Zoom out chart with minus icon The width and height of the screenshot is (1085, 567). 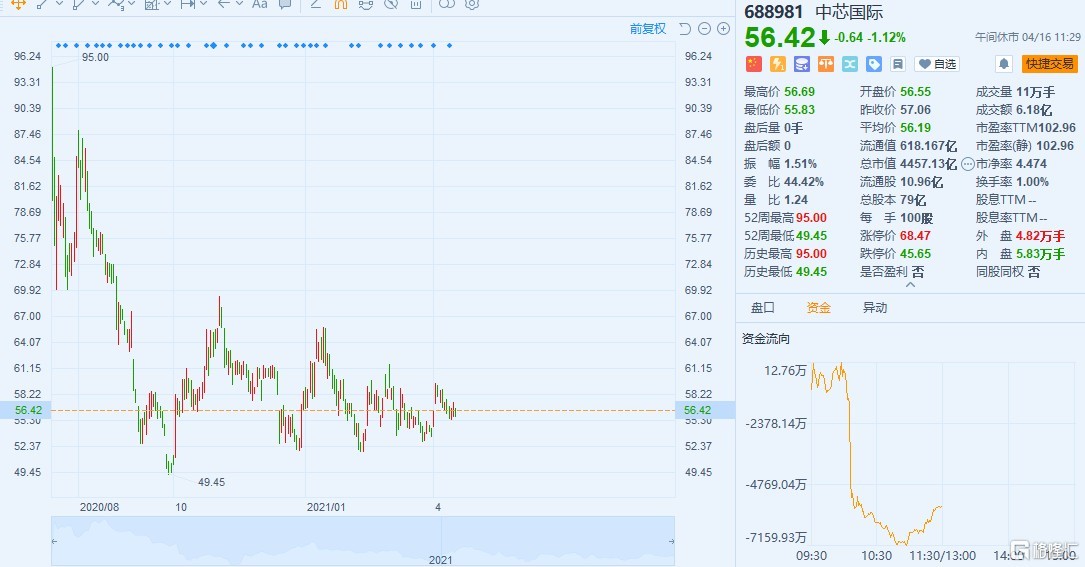click(705, 29)
